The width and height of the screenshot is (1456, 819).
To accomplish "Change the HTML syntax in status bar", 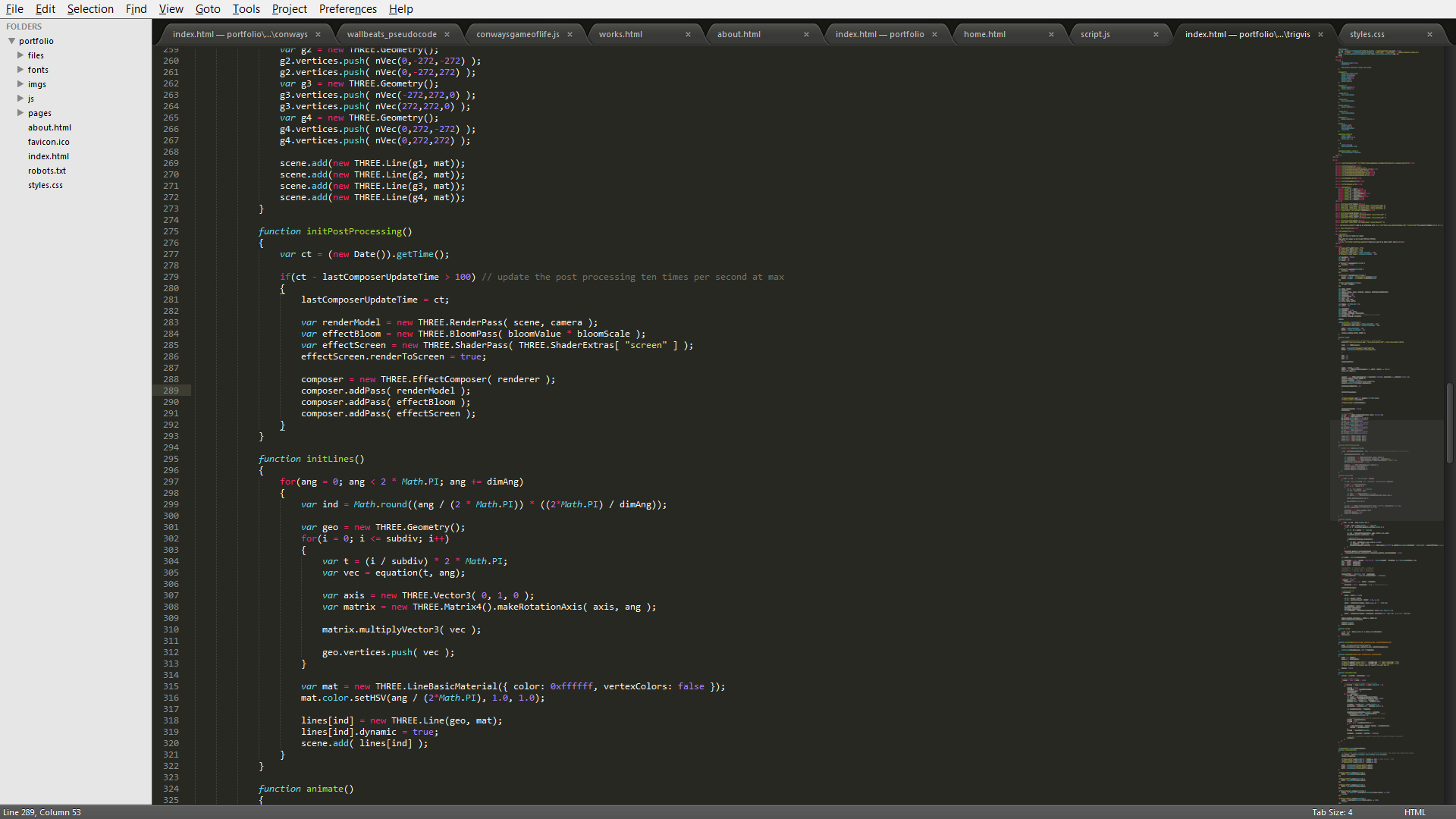I will tap(1415, 812).
